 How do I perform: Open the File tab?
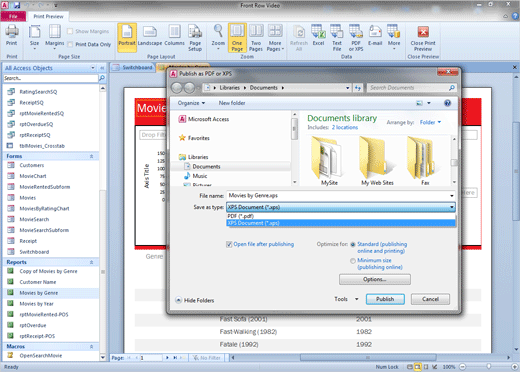point(13,16)
